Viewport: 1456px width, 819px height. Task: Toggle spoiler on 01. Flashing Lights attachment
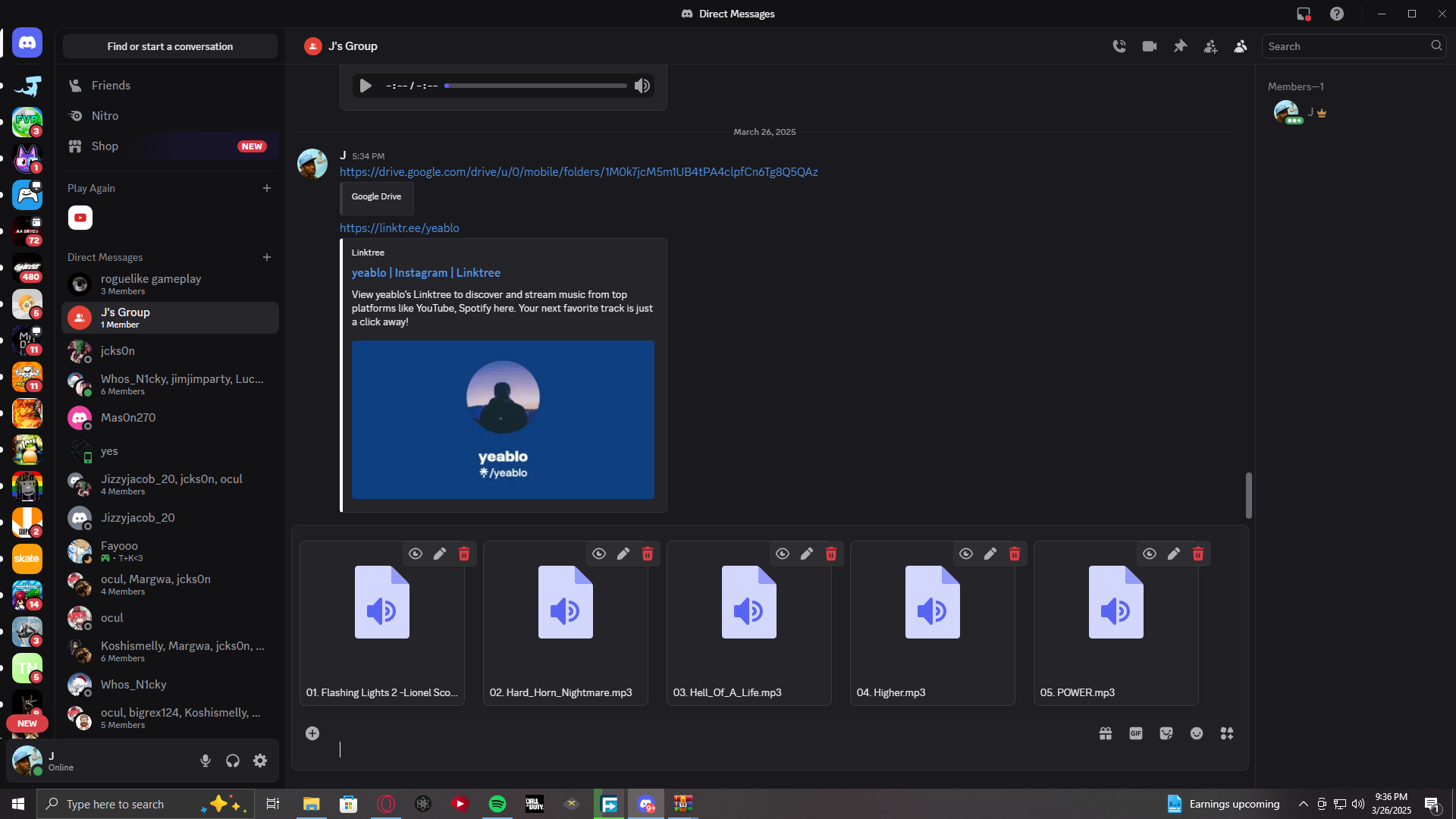416,554
